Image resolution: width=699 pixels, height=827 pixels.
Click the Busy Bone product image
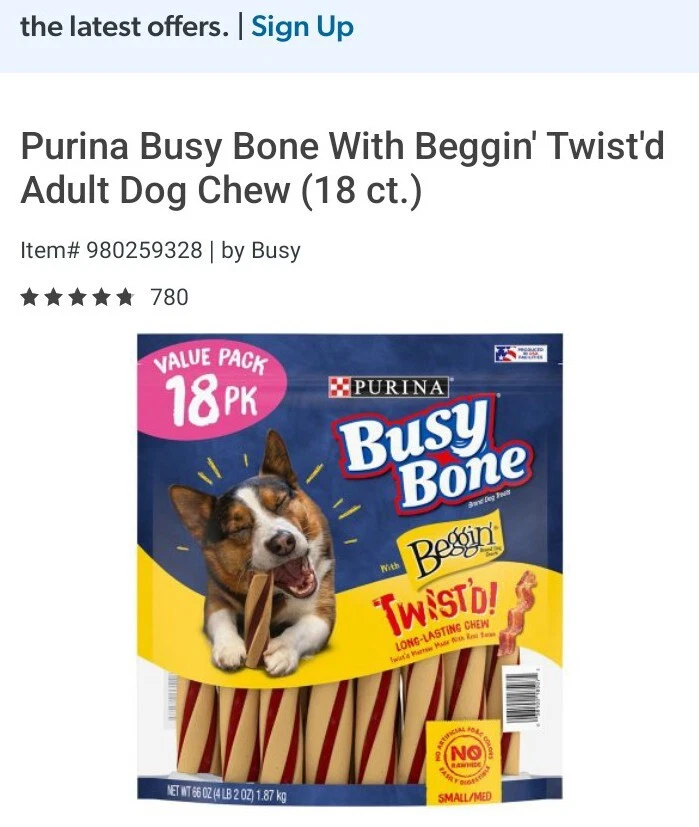point(350,567)
